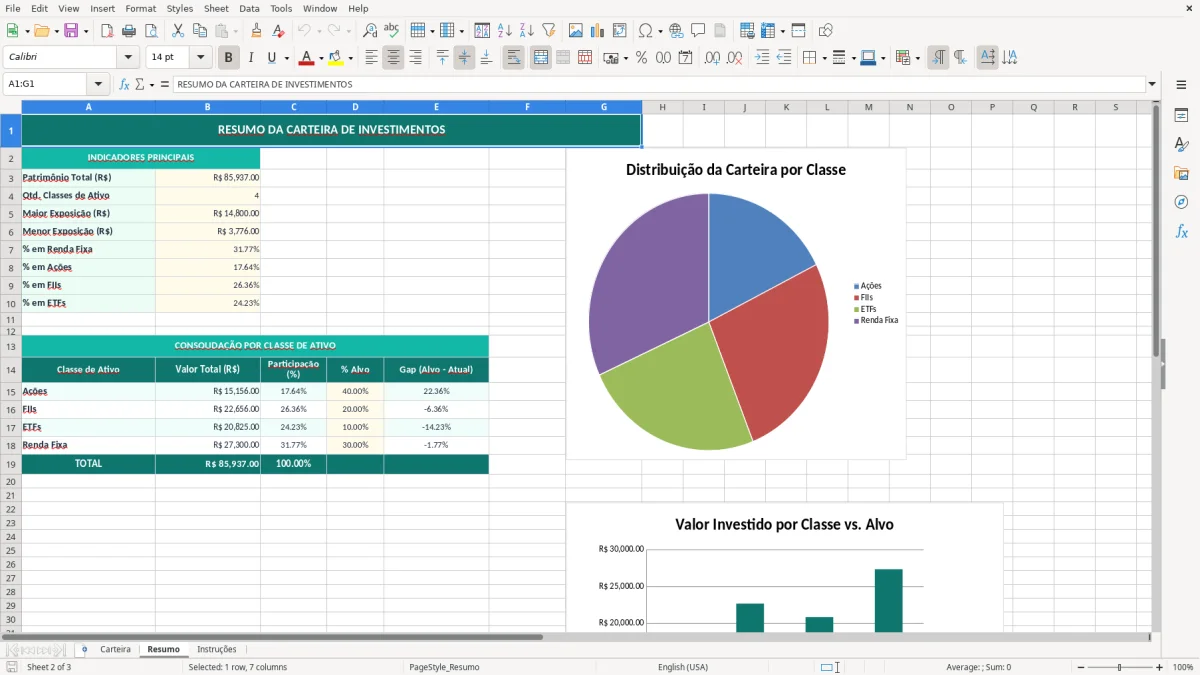Screen dimensions: 1200x675
Task: Toggle AutoFilter funnel icon
Action: pyautogui.click(x=548, y=31)
